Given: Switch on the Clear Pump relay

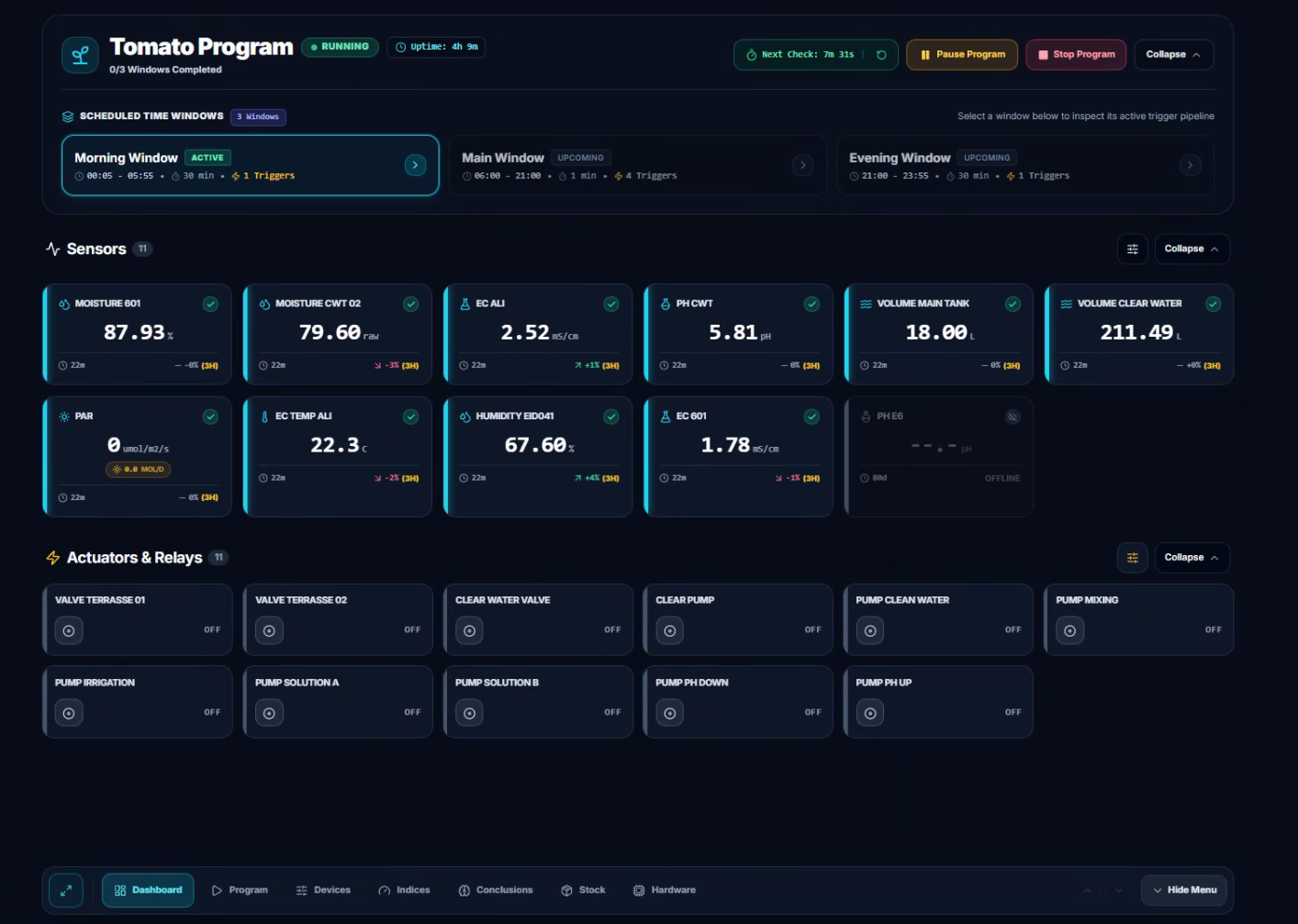Looking at the screenshot, I should click(x=670, y=630).
